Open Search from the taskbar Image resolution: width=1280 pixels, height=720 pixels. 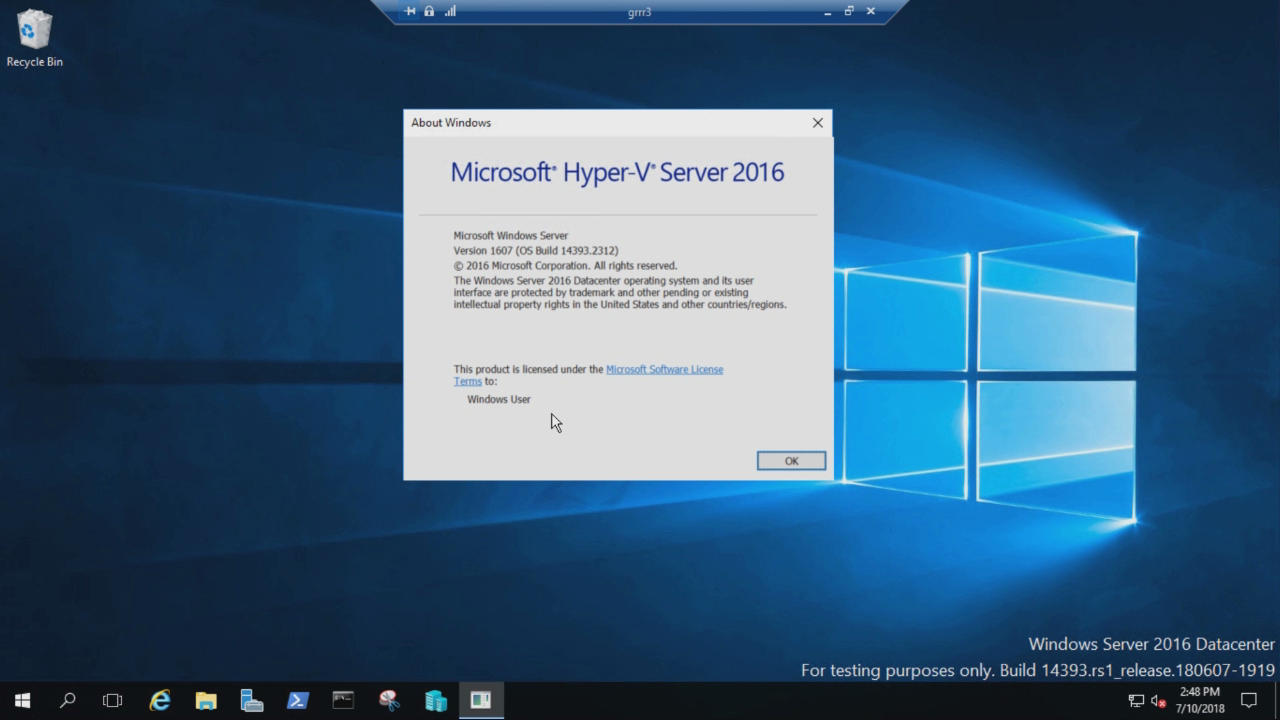click(x=67, y=700)
